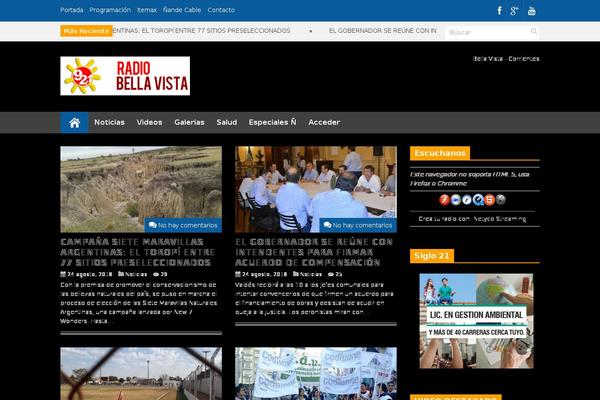Open Gobernador article comment count badge
600x400 pixels.
click(358, 225)
